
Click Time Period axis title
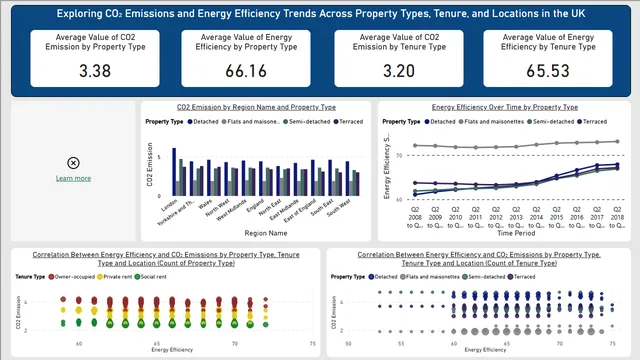(x=516, y=233)
